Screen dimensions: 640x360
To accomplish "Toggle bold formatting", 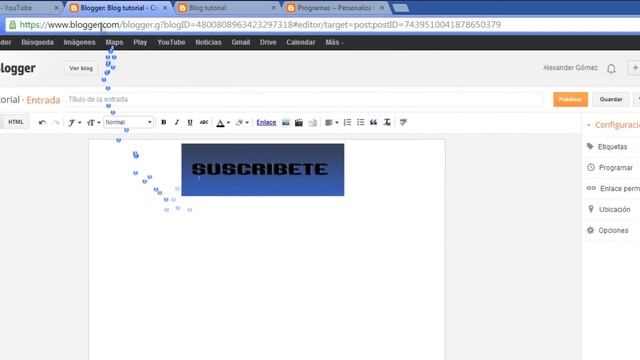I will [x=164, y=122].
